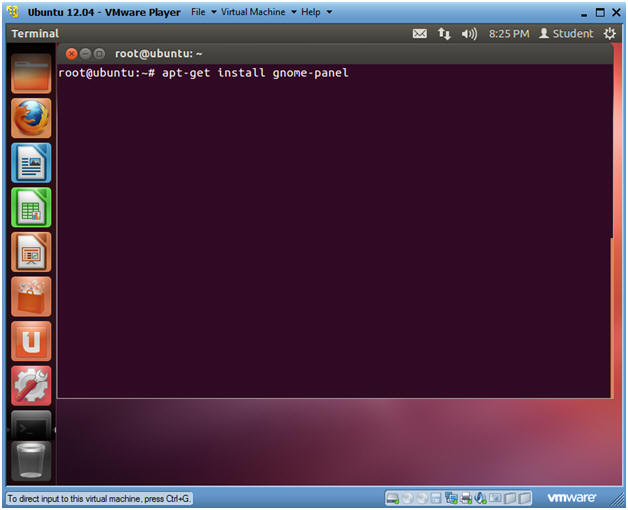
Task: Click the Terminal title in top panel
Action: coord(35,34)
